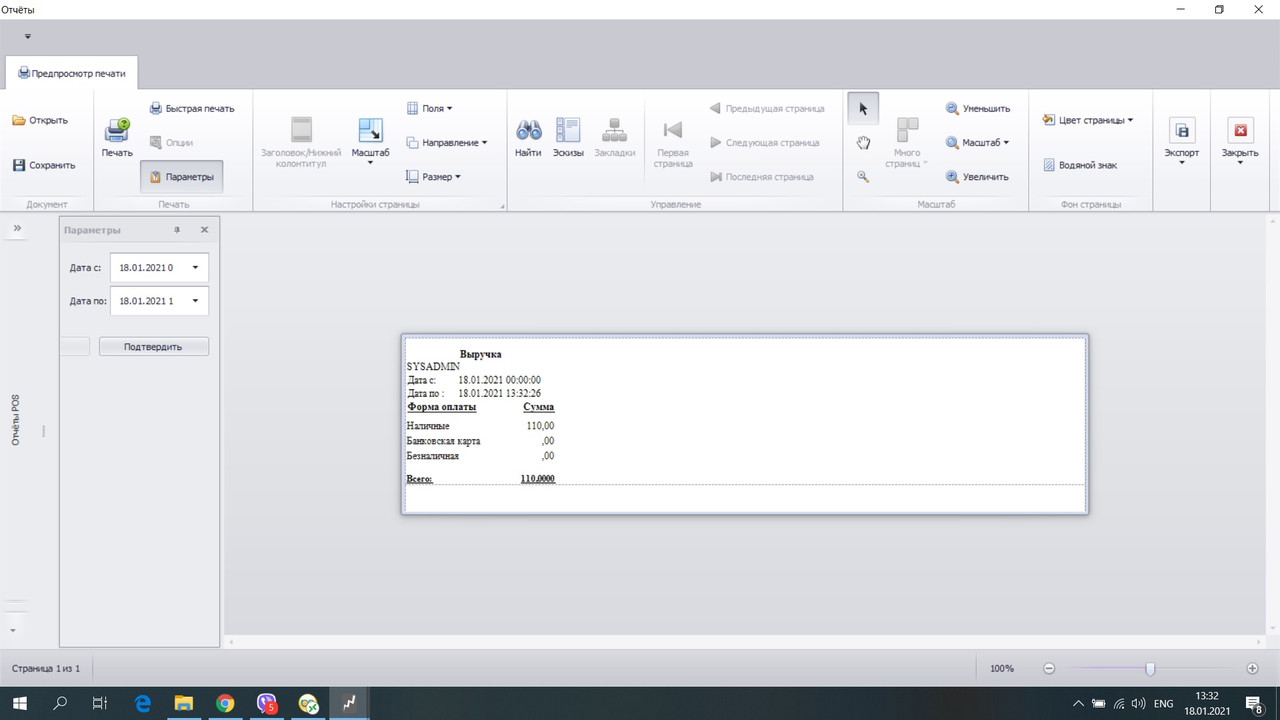
Task: Click the zoom plus button
Action: [x=1252, y=668]
